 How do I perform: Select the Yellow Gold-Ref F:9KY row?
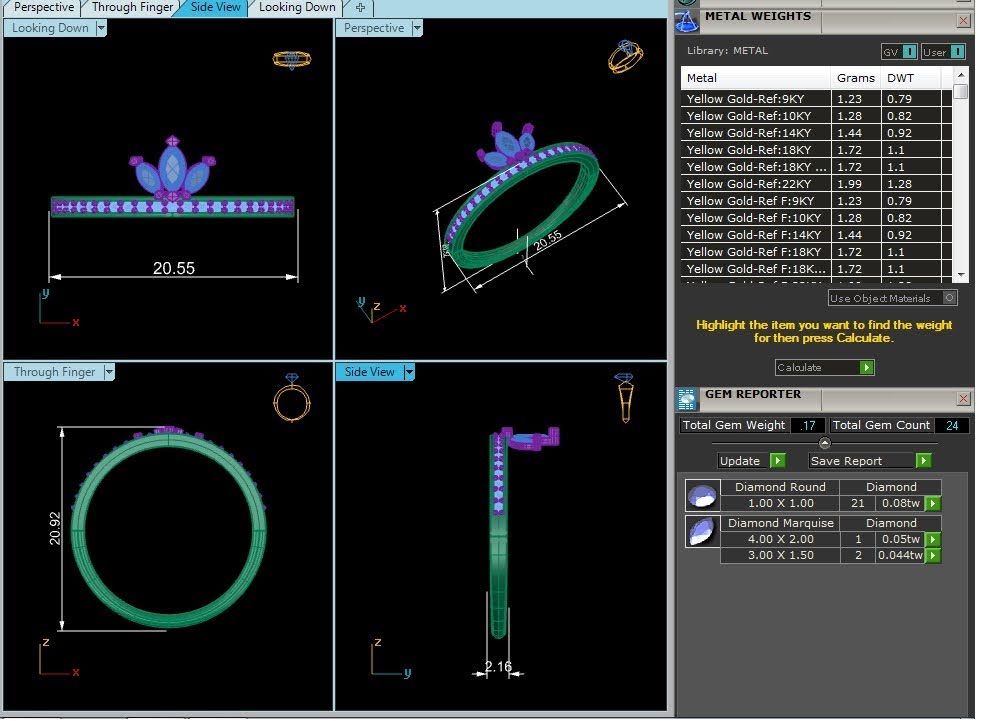[x=816, y=201]
